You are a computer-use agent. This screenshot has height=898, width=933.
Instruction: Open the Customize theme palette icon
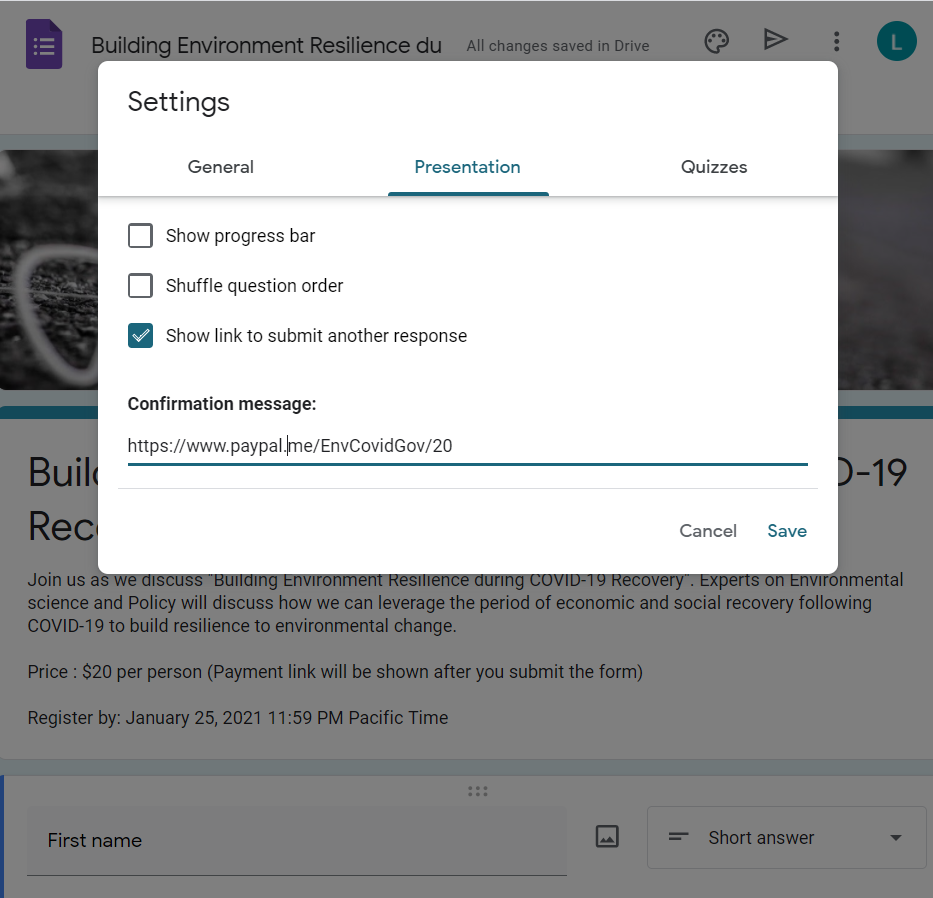[716, 41]
